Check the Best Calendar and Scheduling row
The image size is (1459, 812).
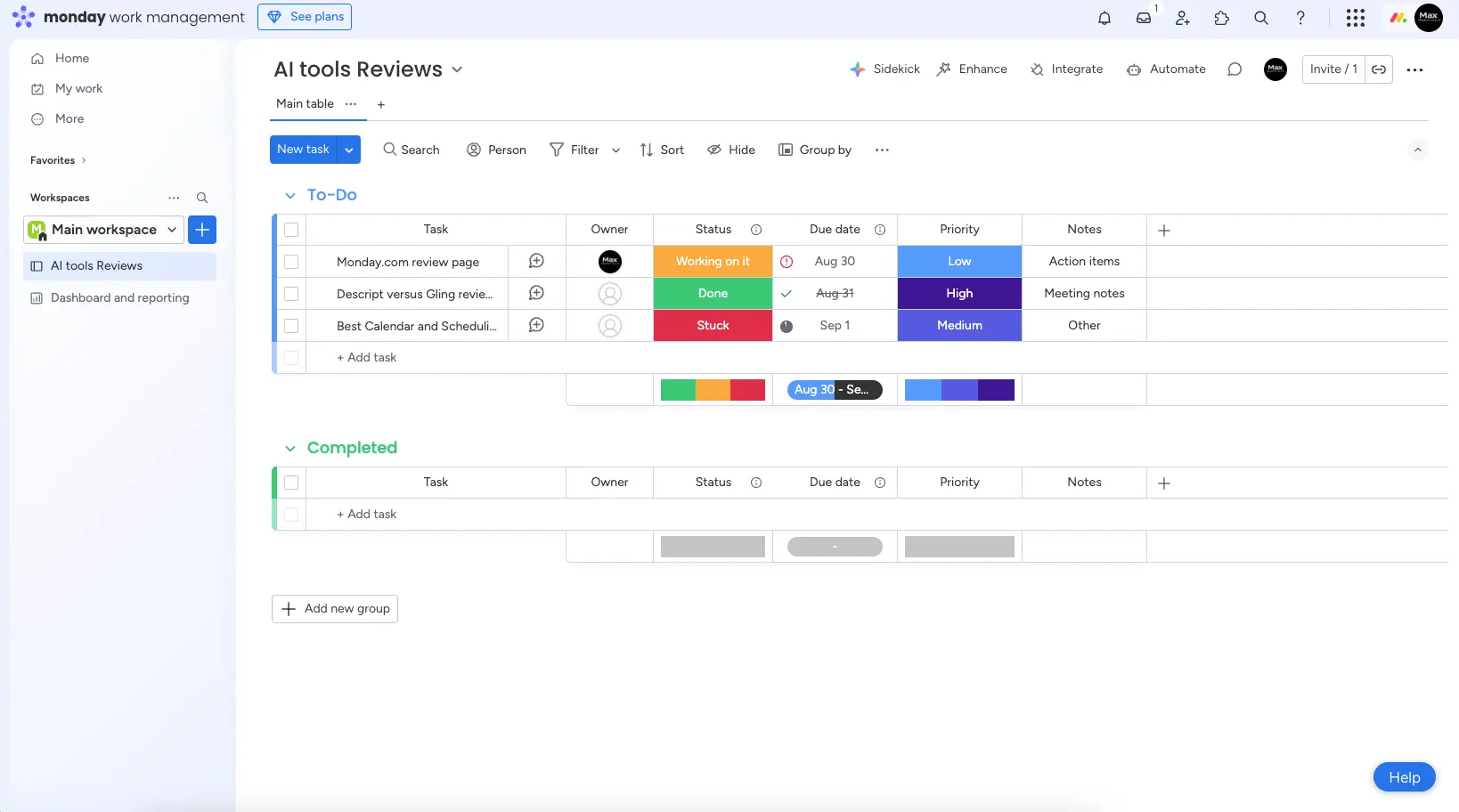click(291, 326)
